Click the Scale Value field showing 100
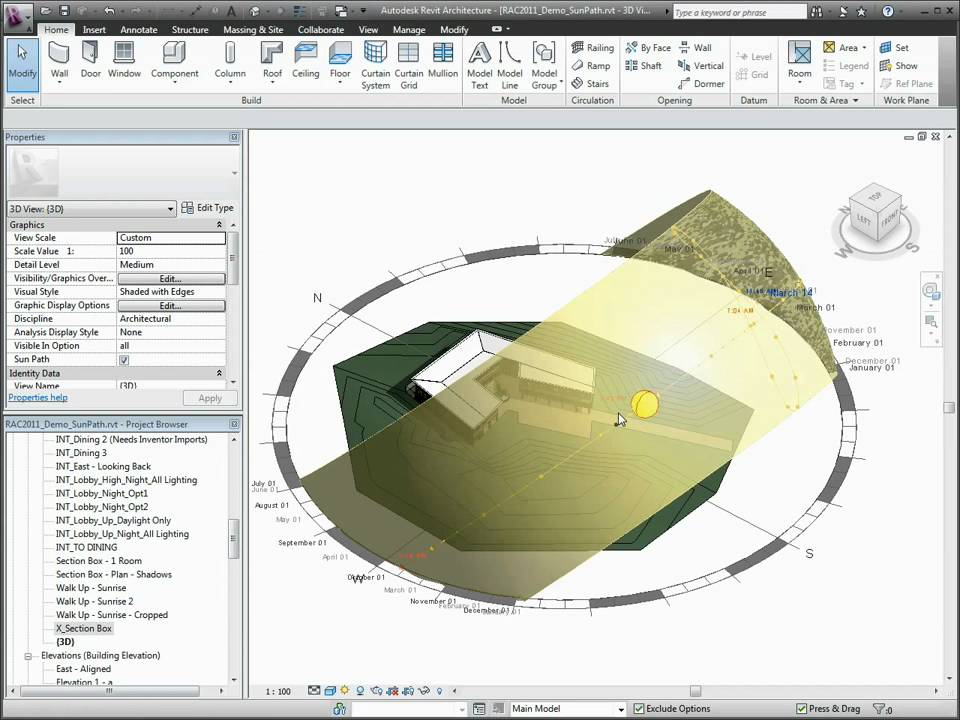 171,251
